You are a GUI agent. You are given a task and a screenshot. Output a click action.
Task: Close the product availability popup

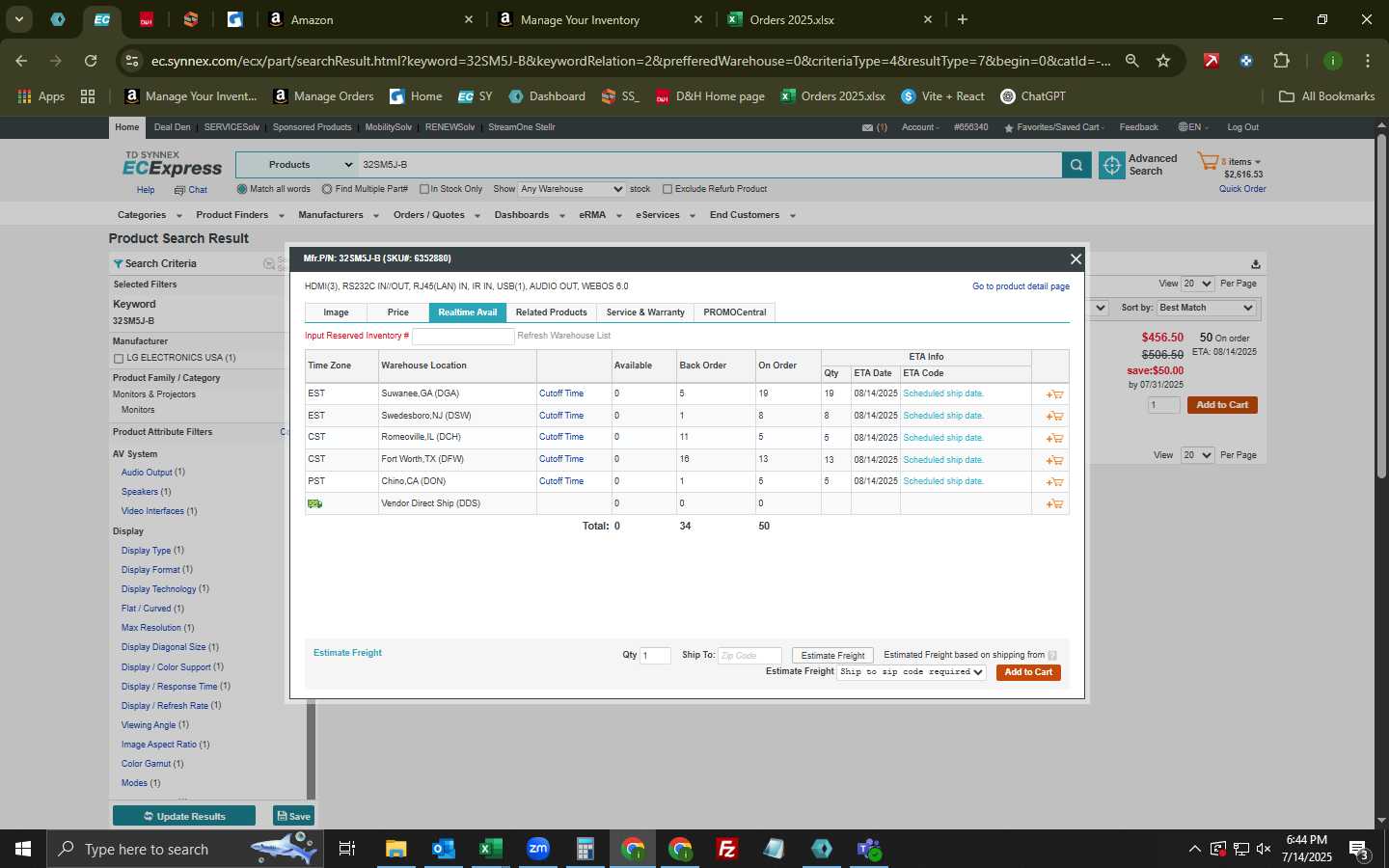point(1076,258)
